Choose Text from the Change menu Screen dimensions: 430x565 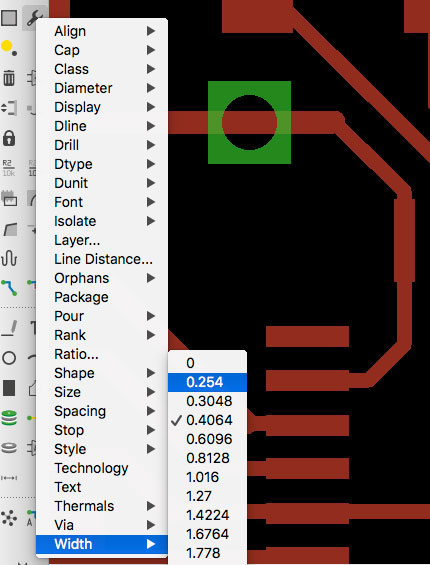pyautogui.click(x=102, y=487)
